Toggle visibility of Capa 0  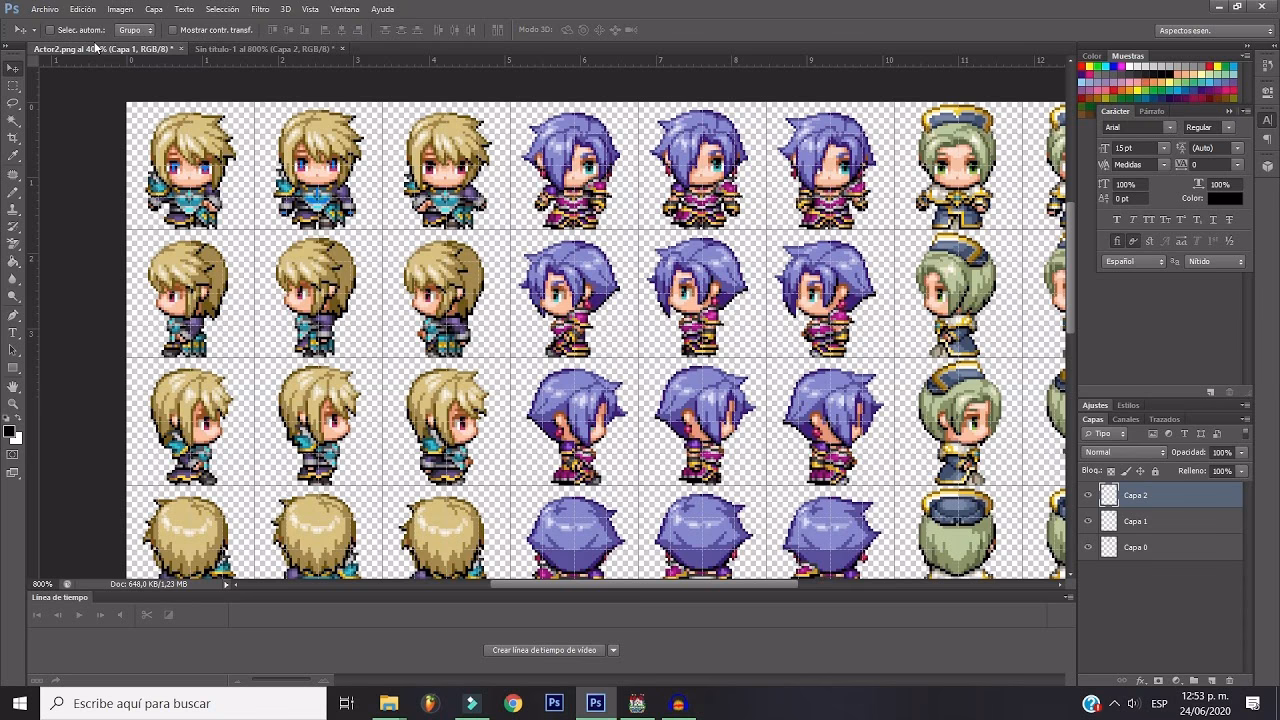(x=1088, y=547)
